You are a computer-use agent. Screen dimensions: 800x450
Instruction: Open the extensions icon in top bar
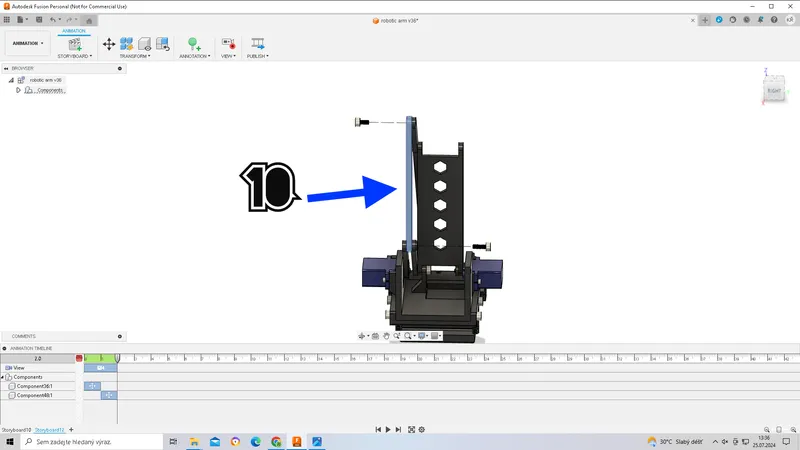tap(719, 20)
